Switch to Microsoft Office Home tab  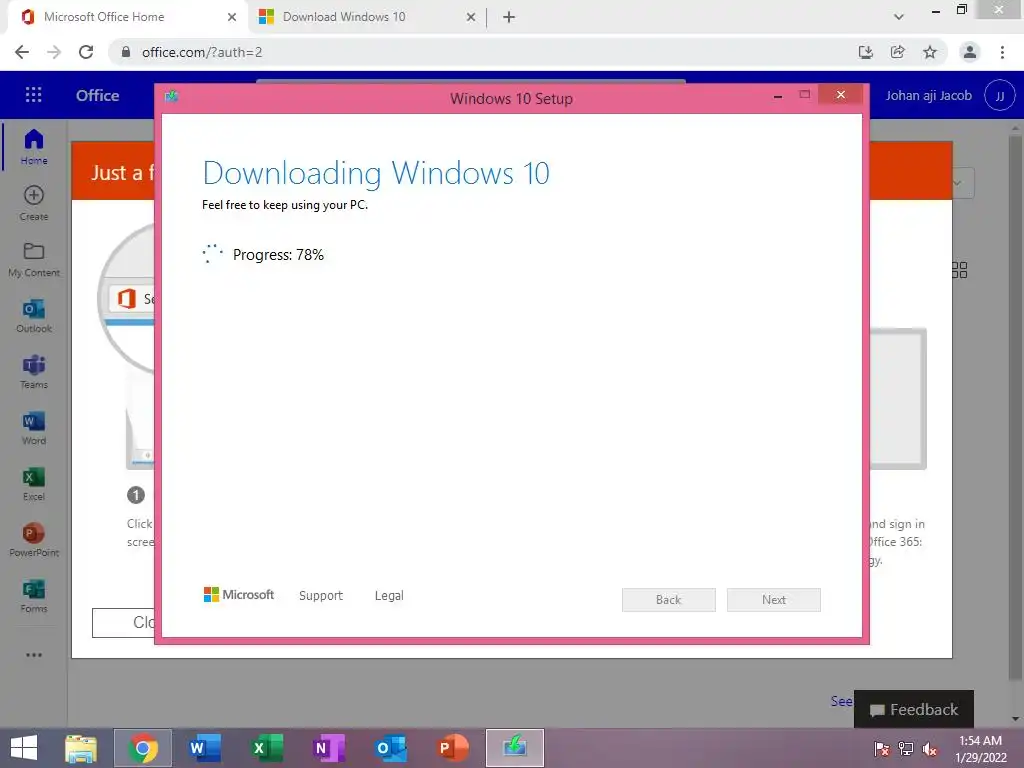point(127,17)
